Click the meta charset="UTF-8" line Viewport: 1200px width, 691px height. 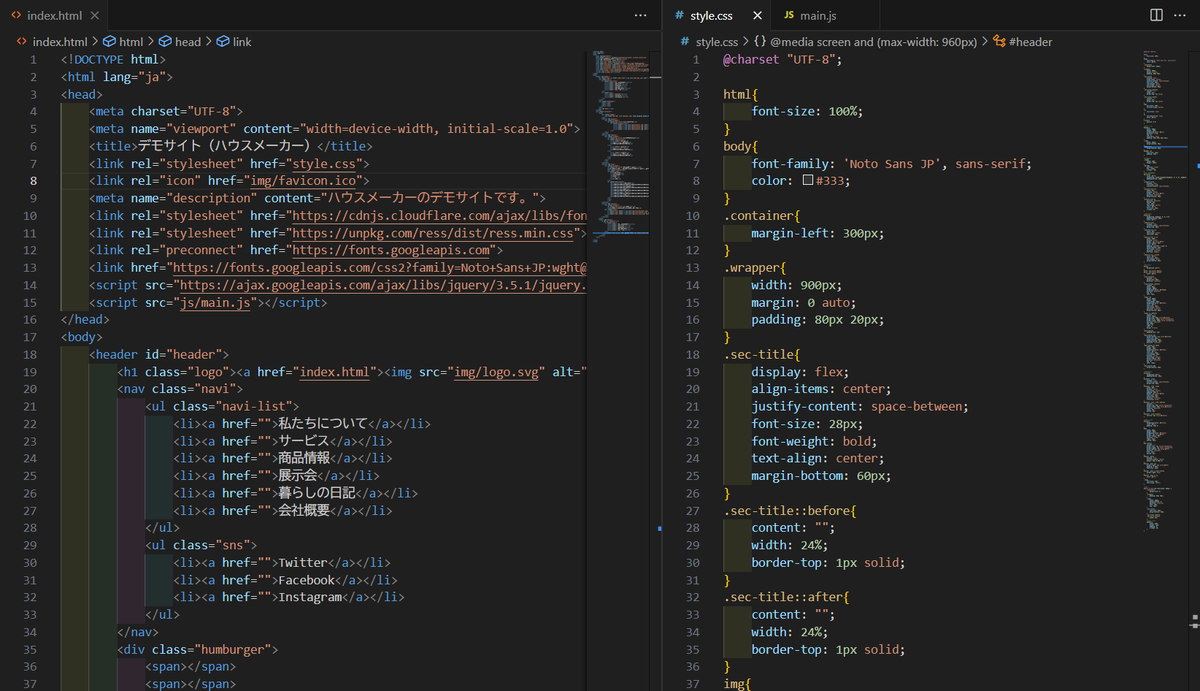point(166,112)
